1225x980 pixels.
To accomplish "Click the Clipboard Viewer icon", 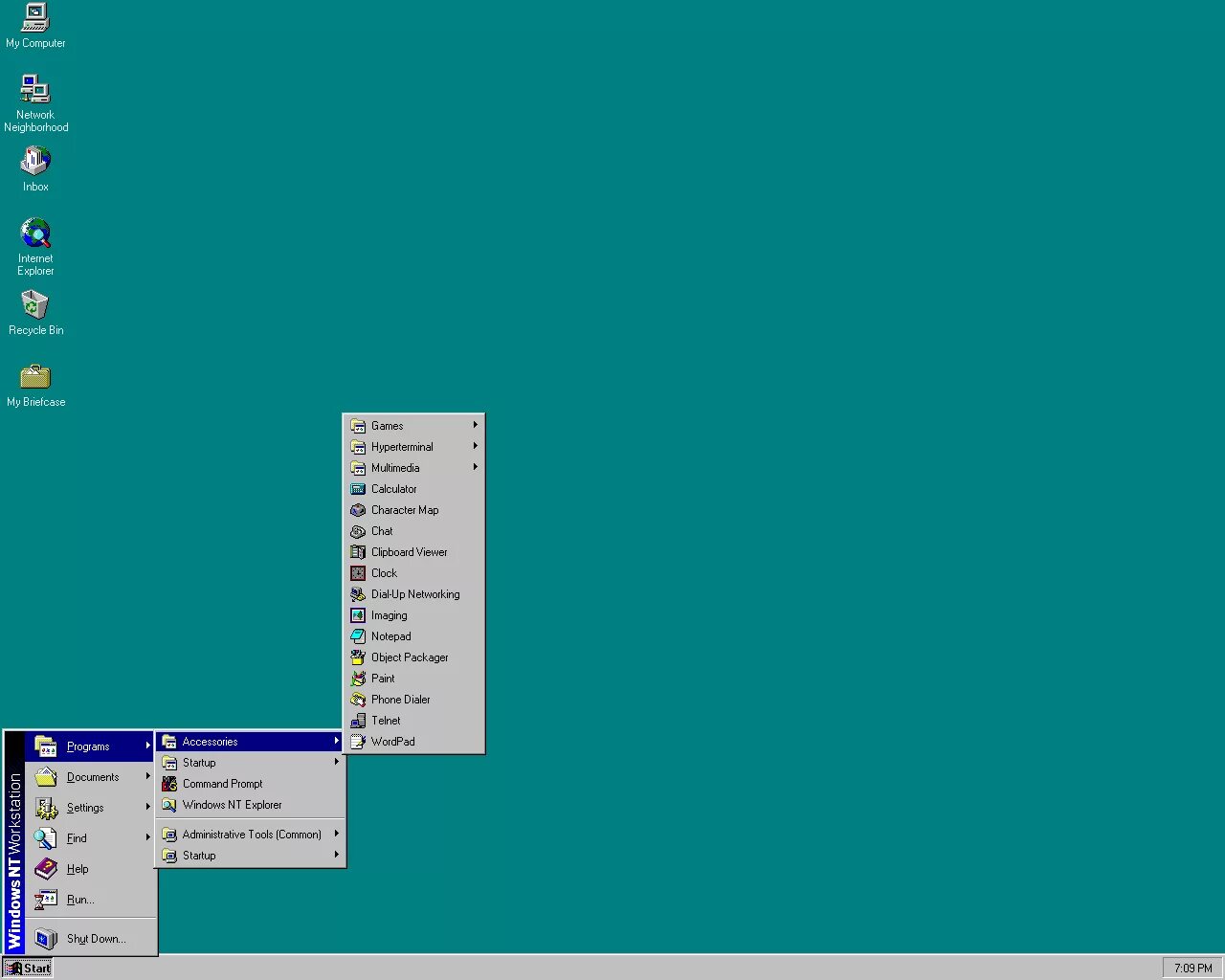I will (358, 552).
